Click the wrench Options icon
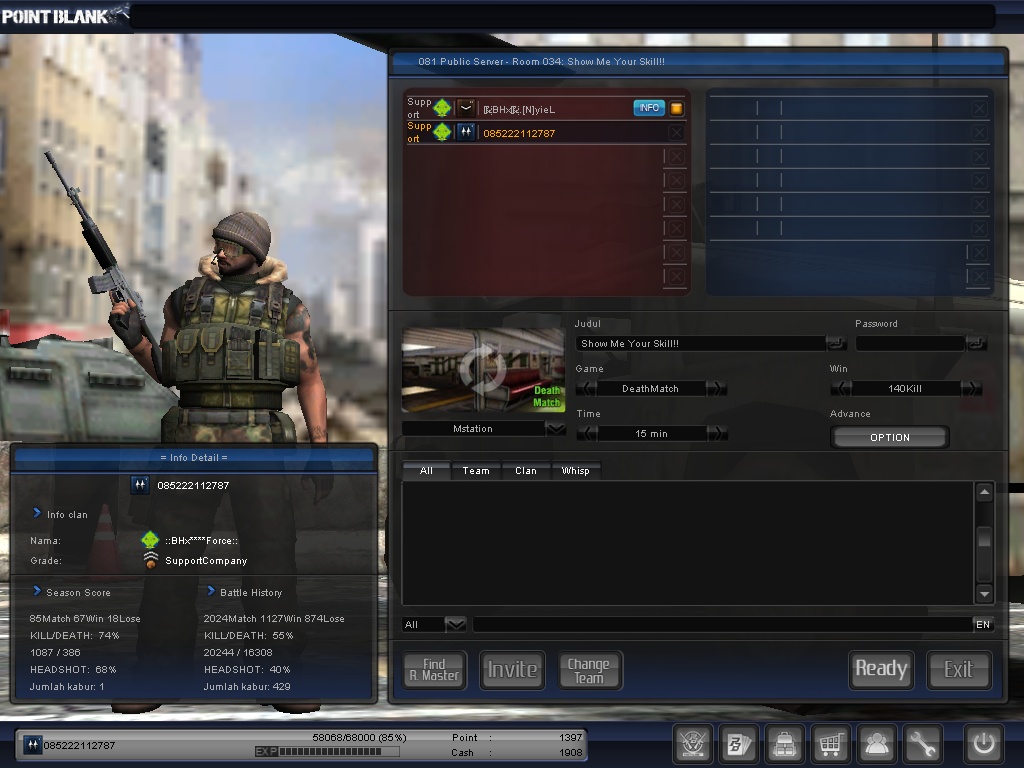 [x=923, y=744]
